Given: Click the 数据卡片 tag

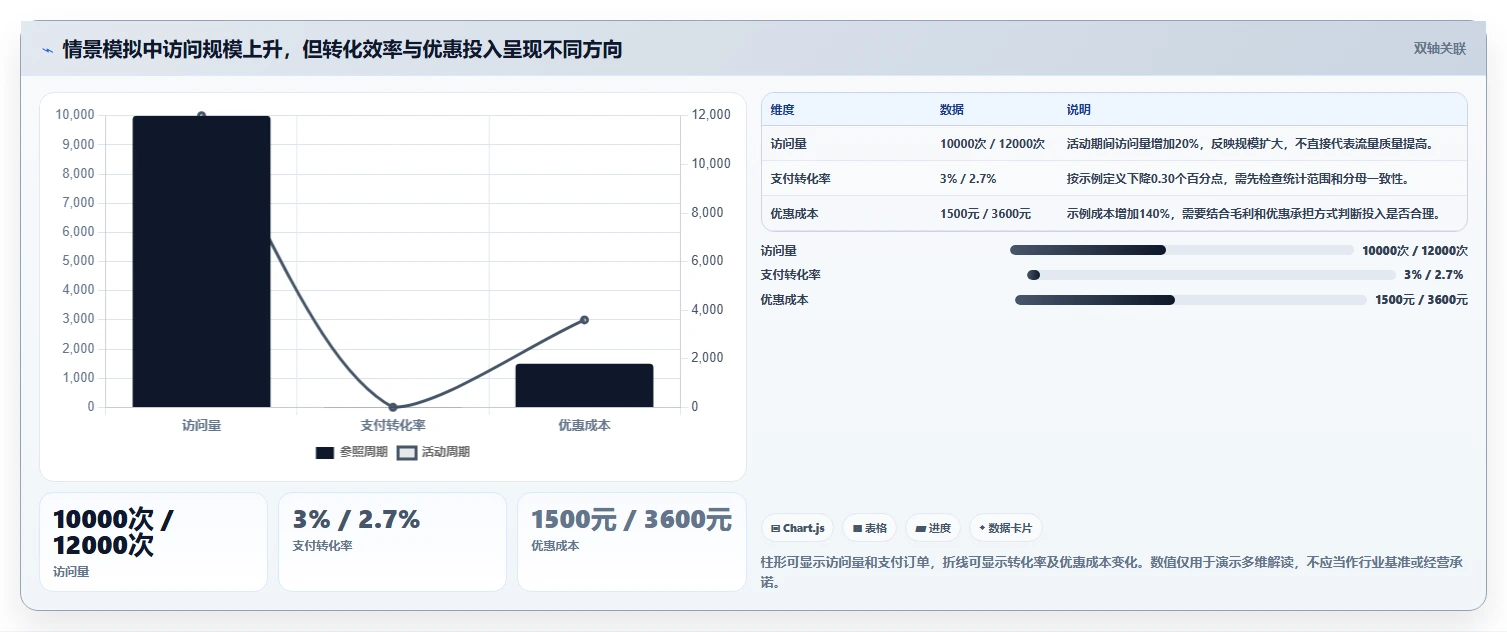Looking at the screenshot, I should tap(1006, 528).
